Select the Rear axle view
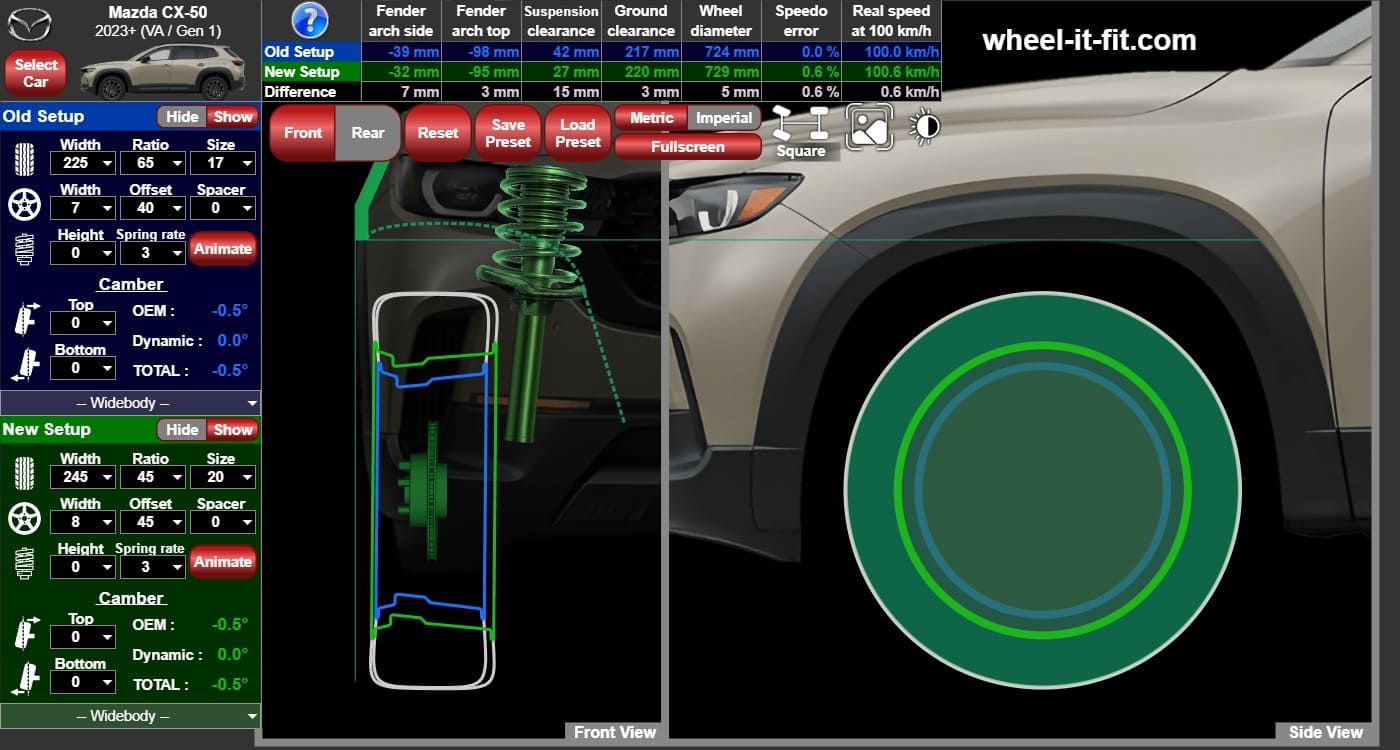The width and height of the screenshot is (1400, 750). click(x=368, y=133)
